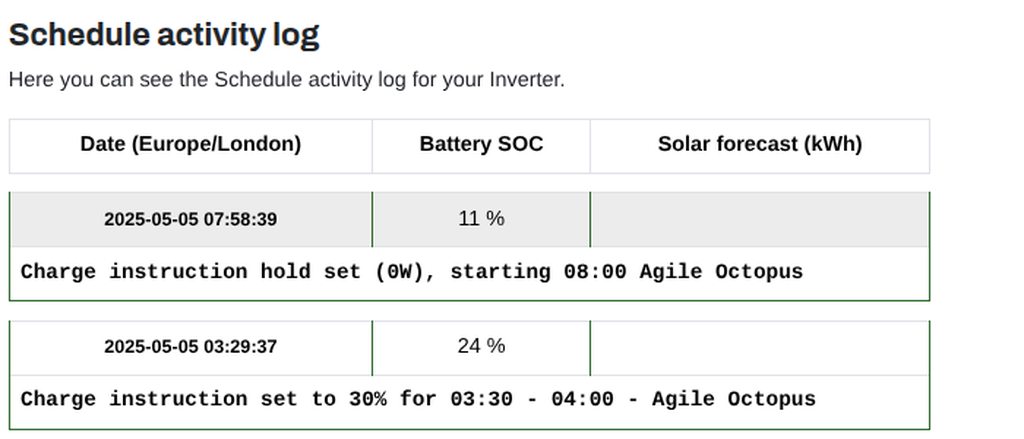Screen dimensions: 1024x439
Task: Click the Inverter description text below heading
Action: (286, 80)
